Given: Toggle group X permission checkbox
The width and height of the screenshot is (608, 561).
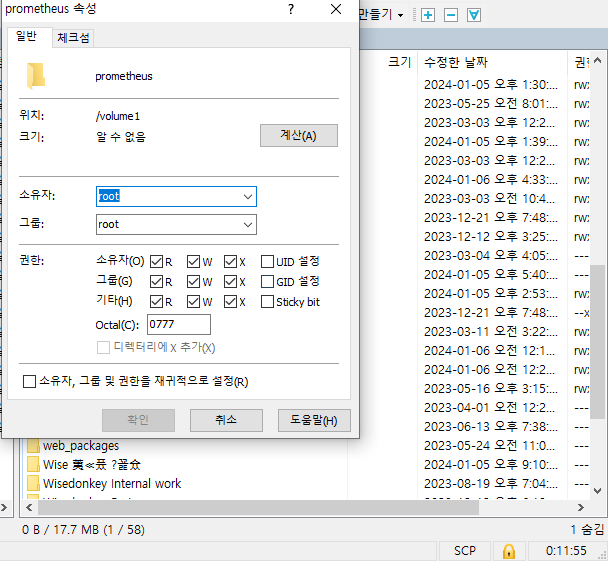Looking at the screenshot, I should pyautogui.click(x=230, y=281).
